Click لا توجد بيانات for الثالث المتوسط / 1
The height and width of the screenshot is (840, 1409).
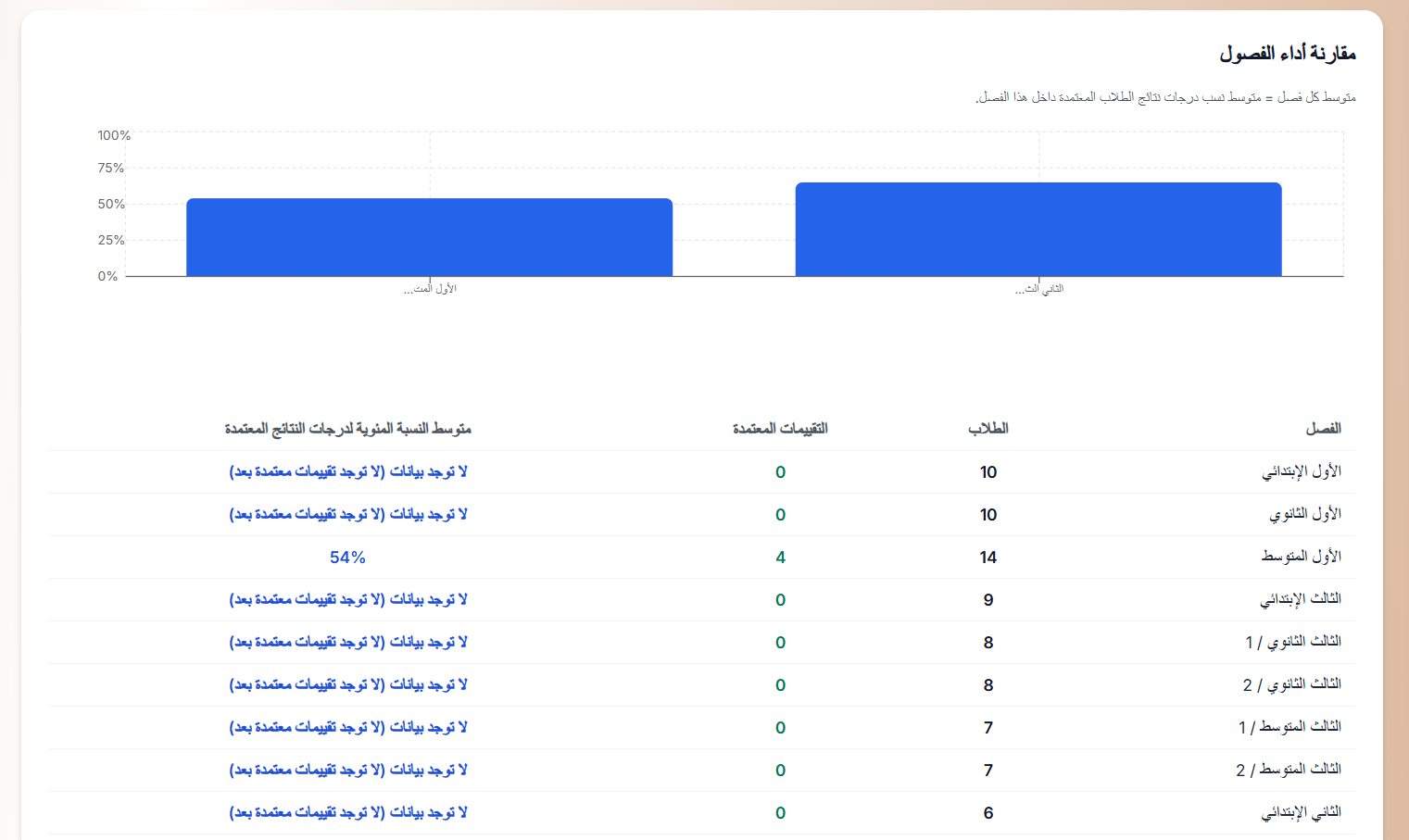click(349, 727)
